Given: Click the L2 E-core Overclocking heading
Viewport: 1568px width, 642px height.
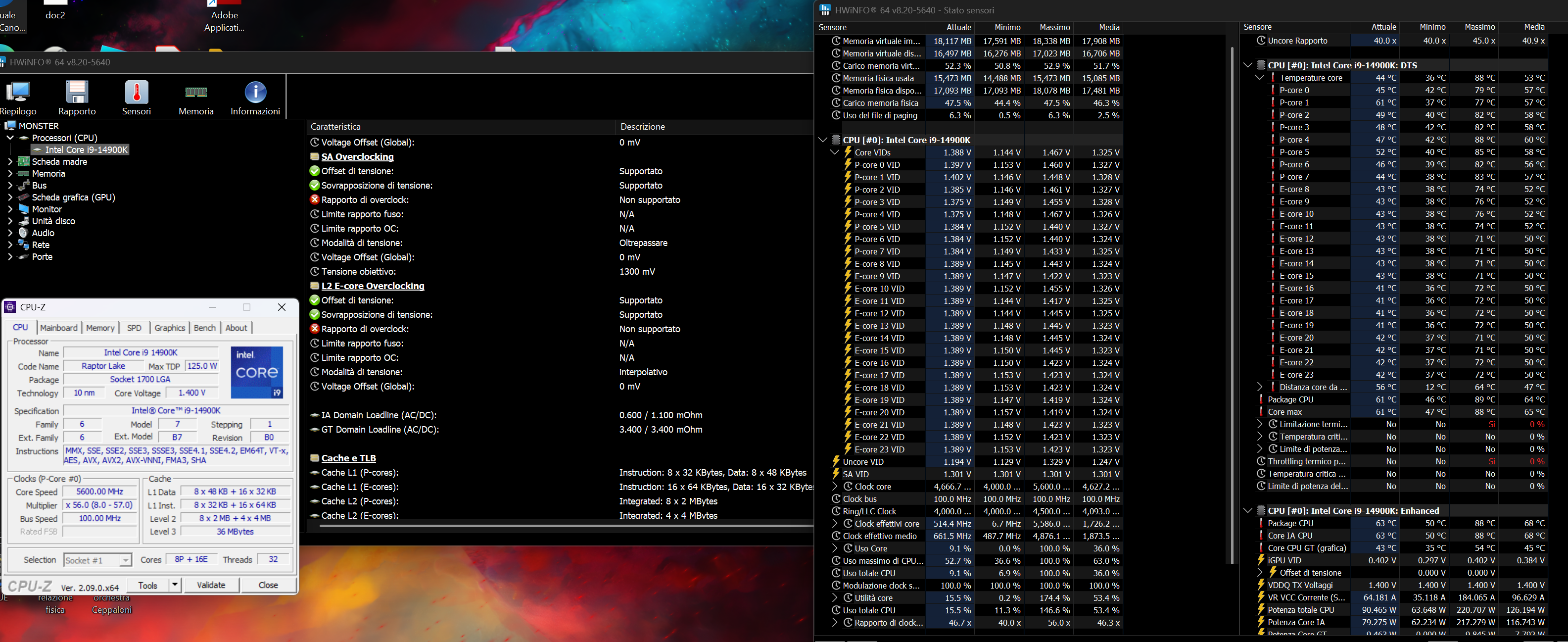Looking at the screenshot, I should click(x=373, y=286).
